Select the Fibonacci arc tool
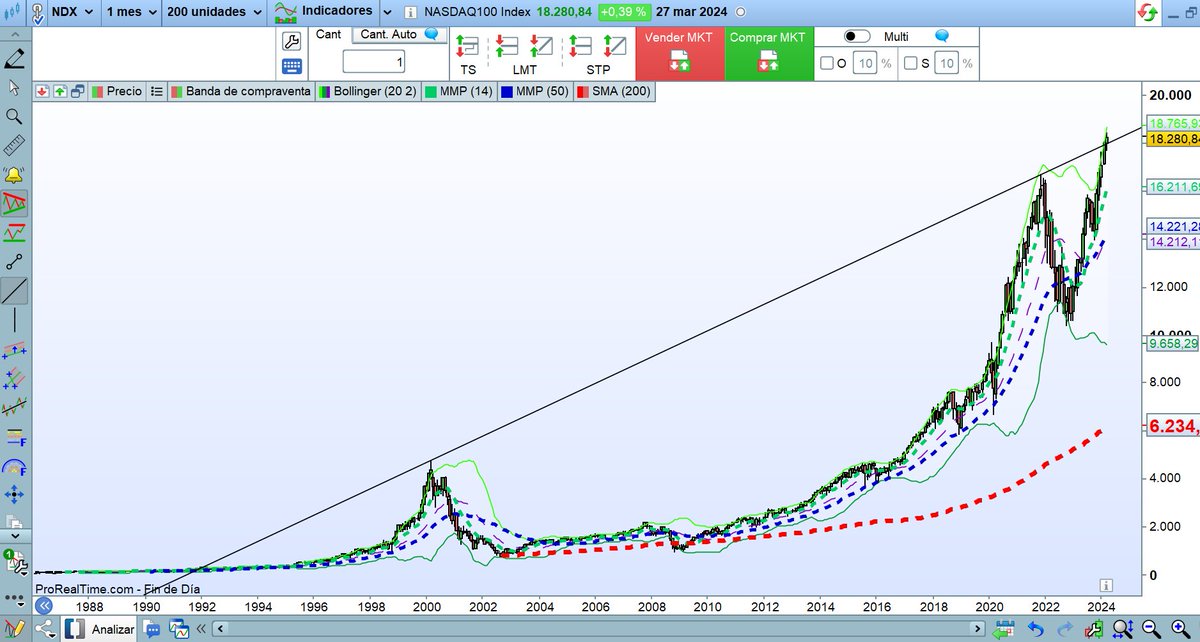Screen dimensions: 1200x642 pos(14,466)
